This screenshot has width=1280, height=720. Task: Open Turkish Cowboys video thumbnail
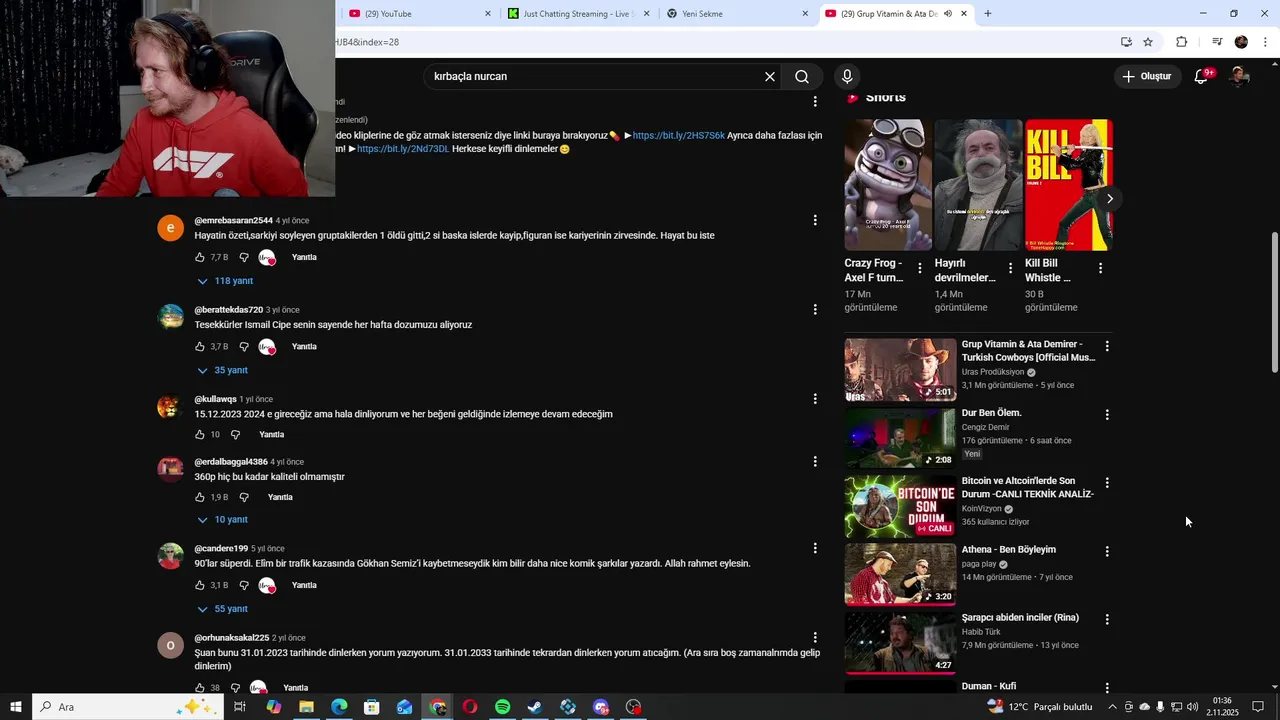900,370
